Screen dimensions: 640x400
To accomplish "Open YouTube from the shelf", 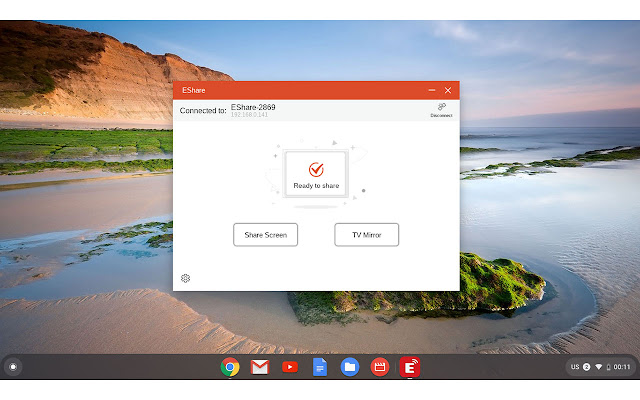I will (290, 367).
